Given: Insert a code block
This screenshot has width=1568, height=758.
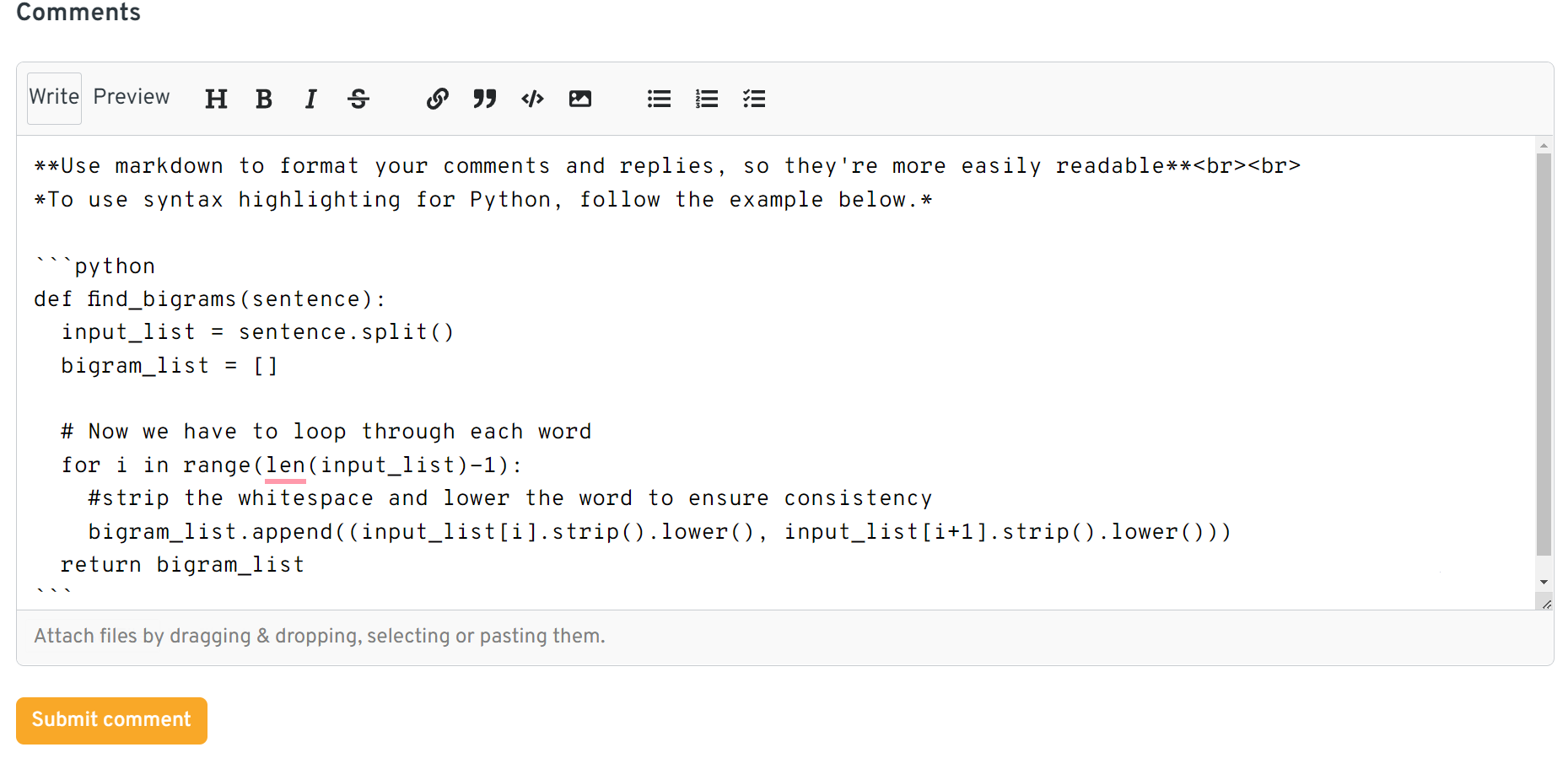Looking at the screenshot, I should tap(531, 99).
